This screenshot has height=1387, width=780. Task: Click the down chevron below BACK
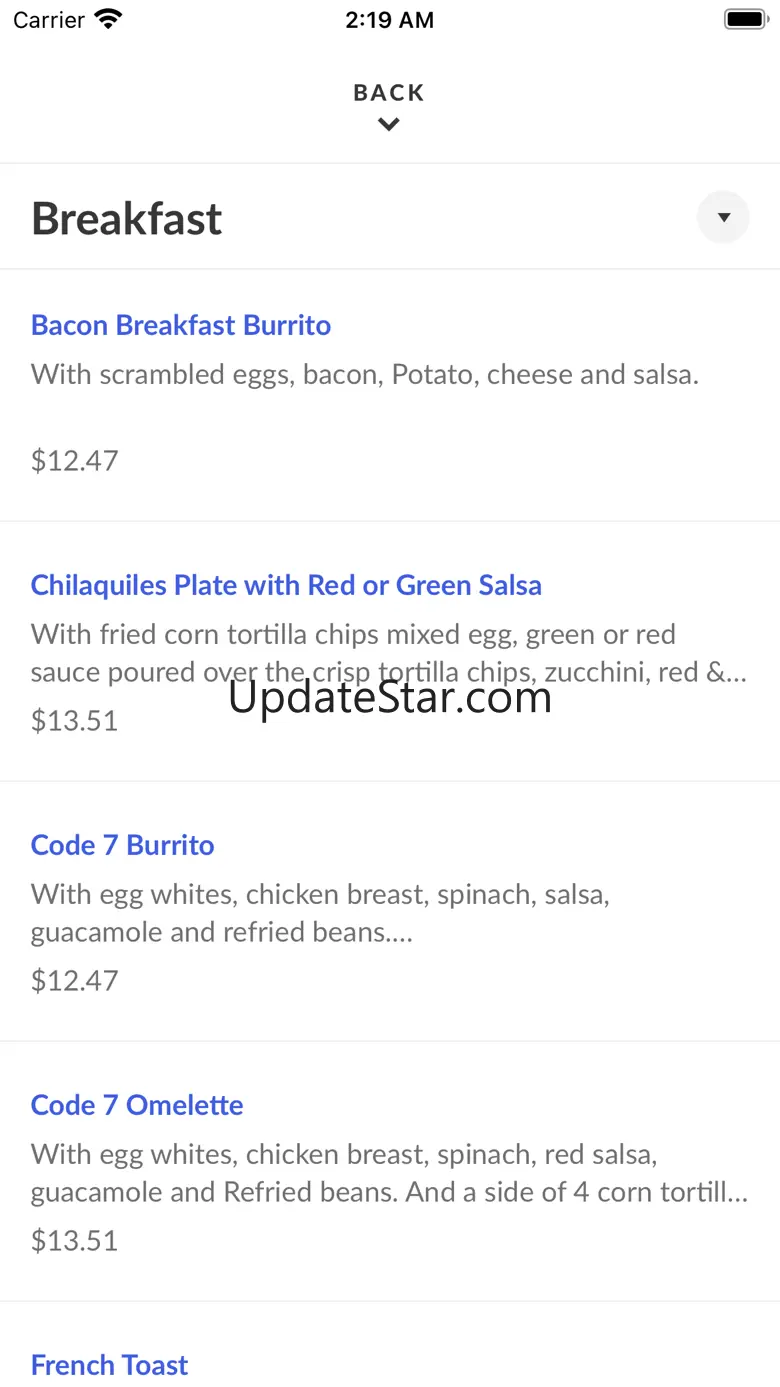click(389, 124)
